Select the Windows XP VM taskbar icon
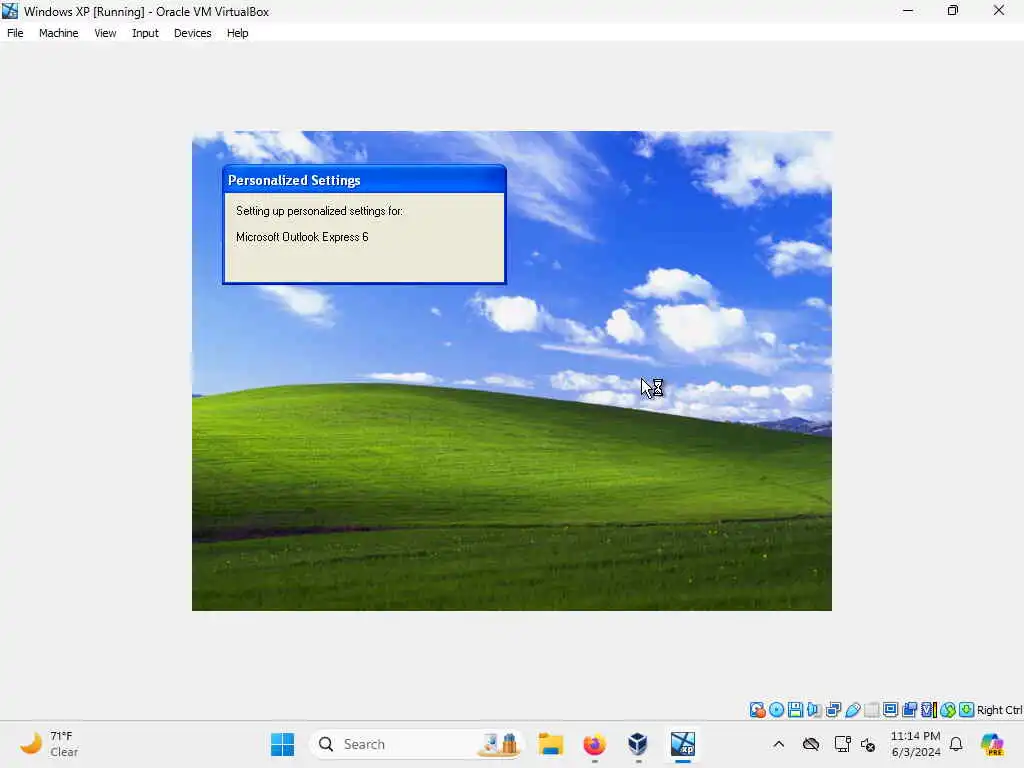 pyautogui.click(x=682, y=744)
